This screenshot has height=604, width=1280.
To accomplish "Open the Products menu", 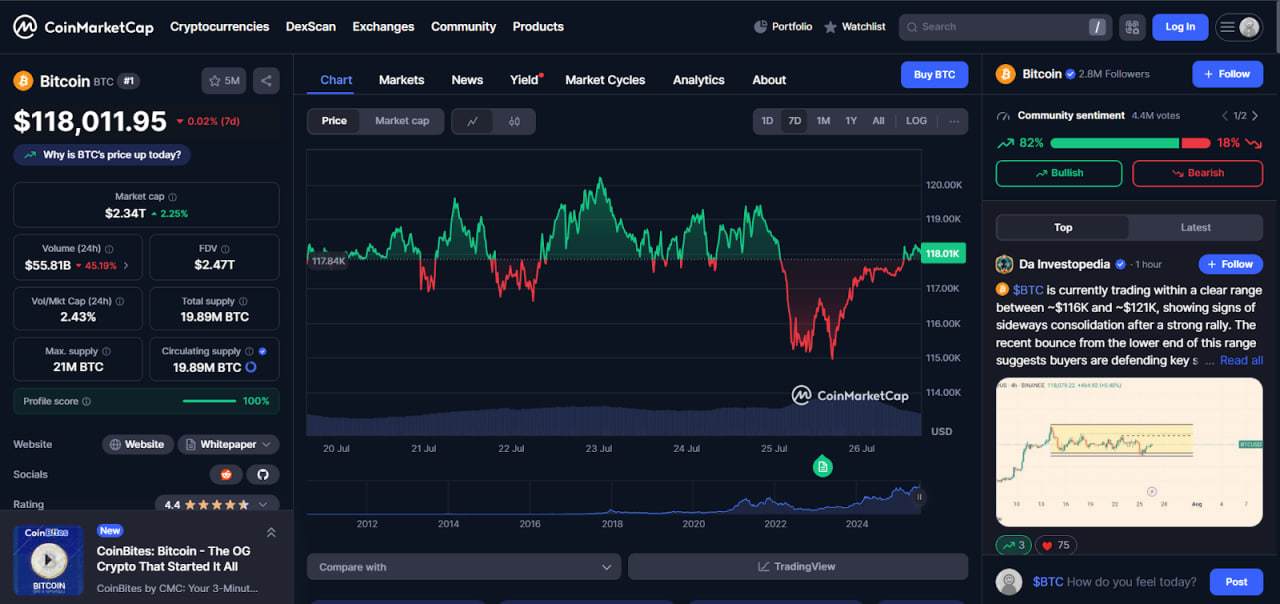I will click(538, 27).
